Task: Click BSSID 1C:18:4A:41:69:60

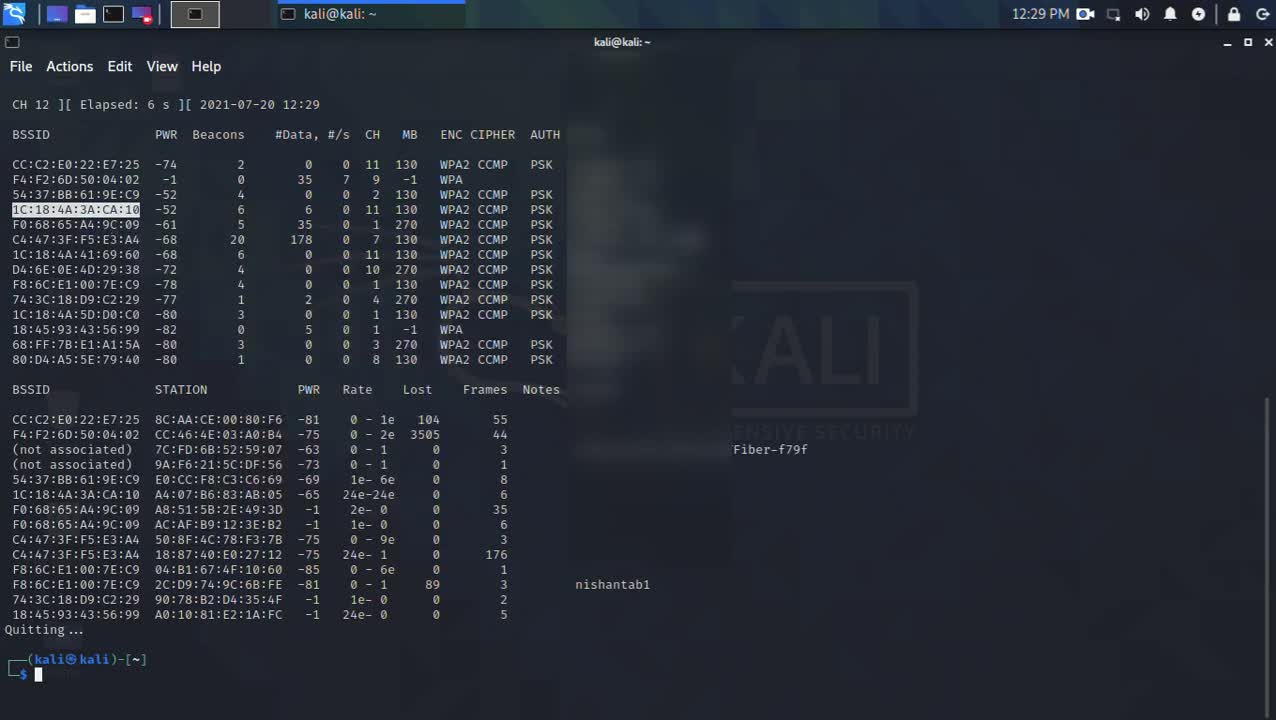Action: pyautogui.click(x=76, y=255)
